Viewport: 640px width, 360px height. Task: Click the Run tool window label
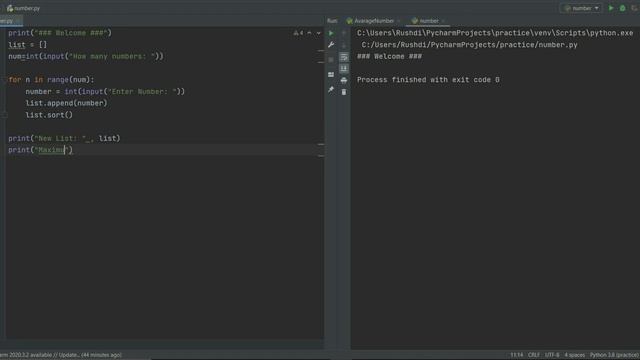[x=332, y=21]
